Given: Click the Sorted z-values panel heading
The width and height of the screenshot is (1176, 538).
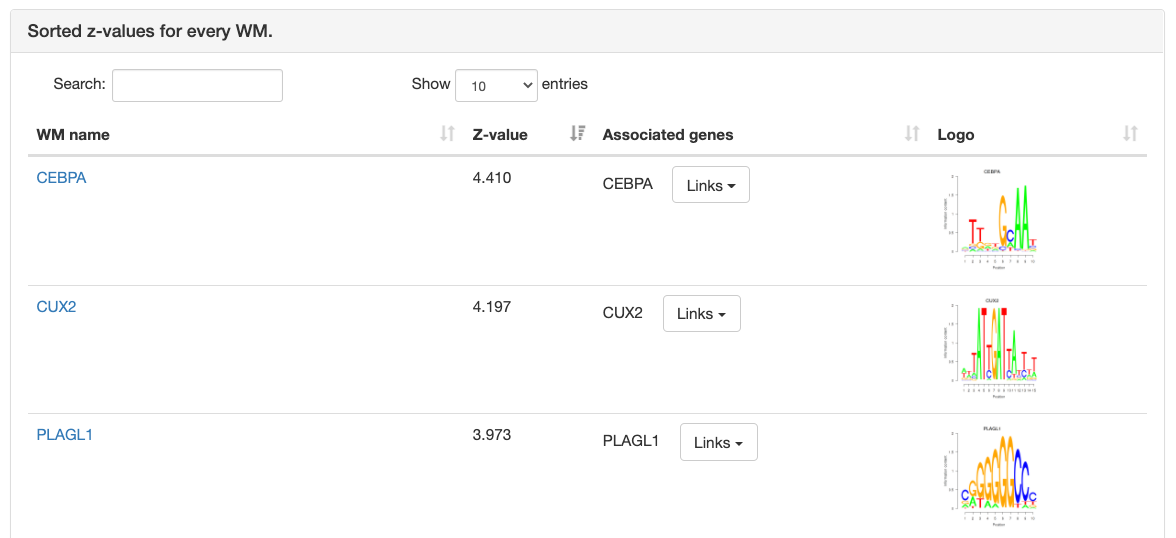Looking at the screenshot, I should click(x=150, y=31).
